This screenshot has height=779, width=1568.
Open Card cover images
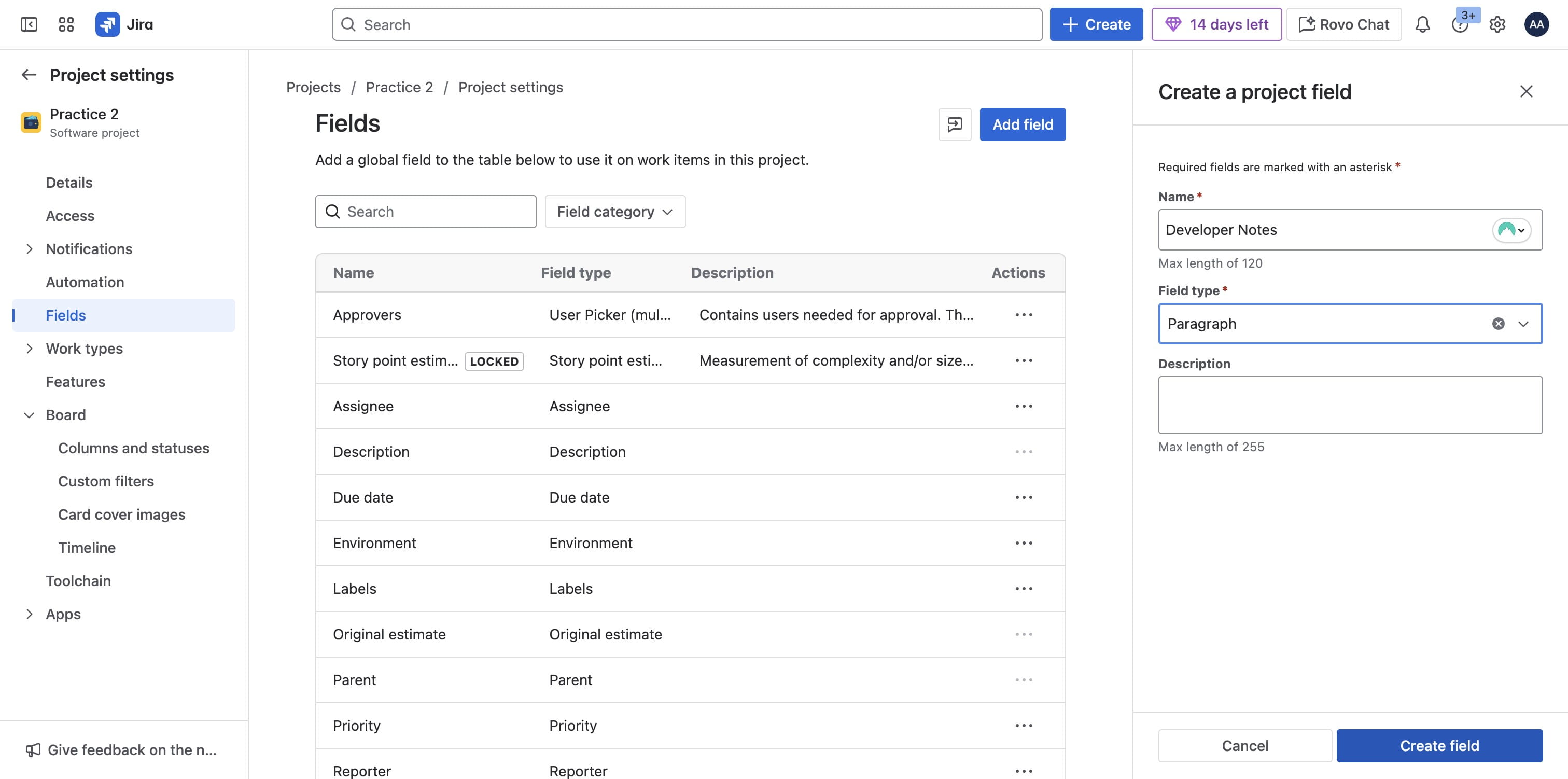pyautogui.click(x=122, y=514)
